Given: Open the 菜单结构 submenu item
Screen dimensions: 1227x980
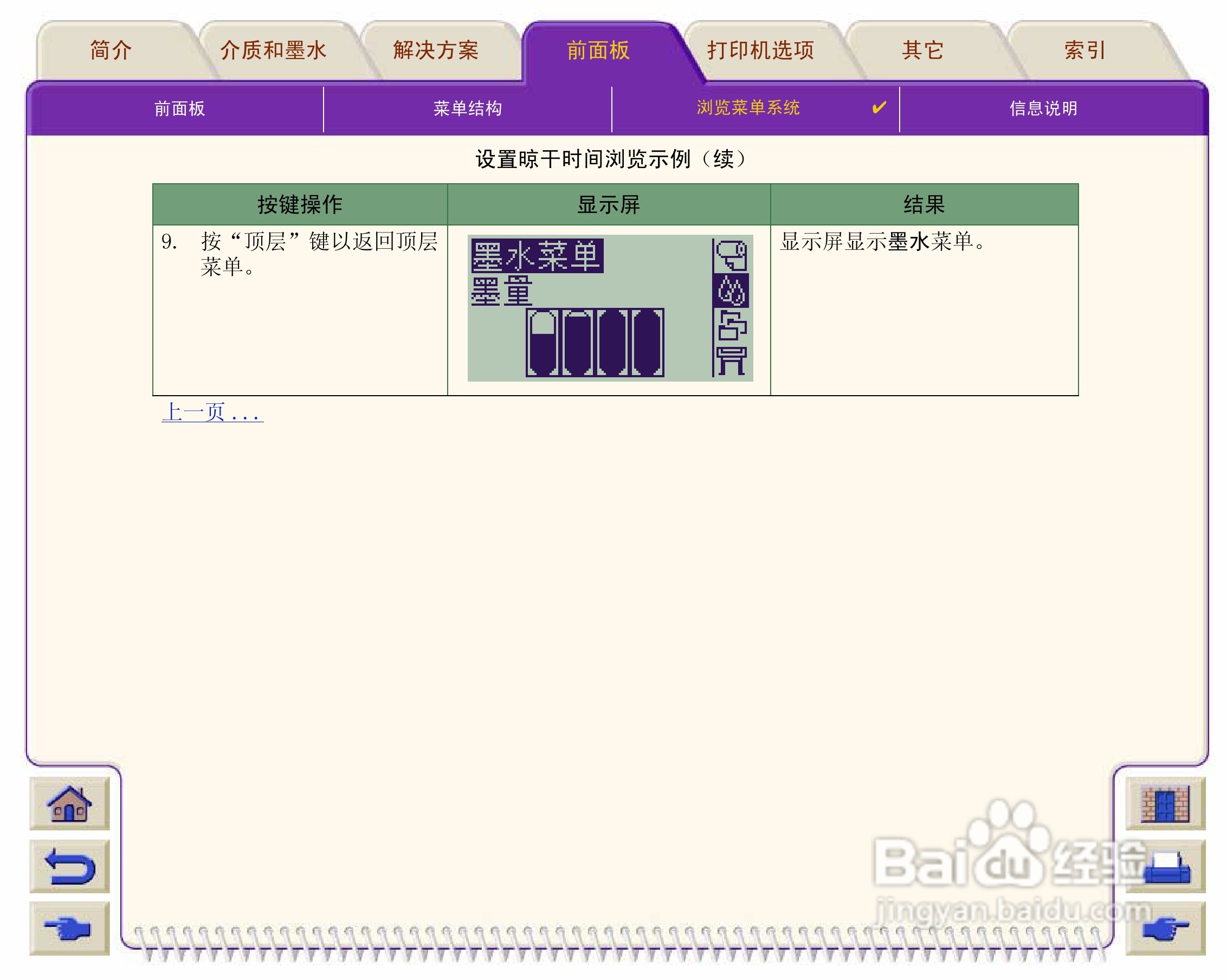Looking at the screenshot, I should [467, 108].
